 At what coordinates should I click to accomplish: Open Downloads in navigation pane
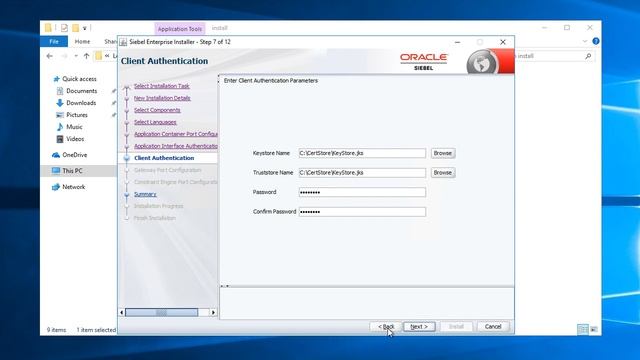click(81, 103)
